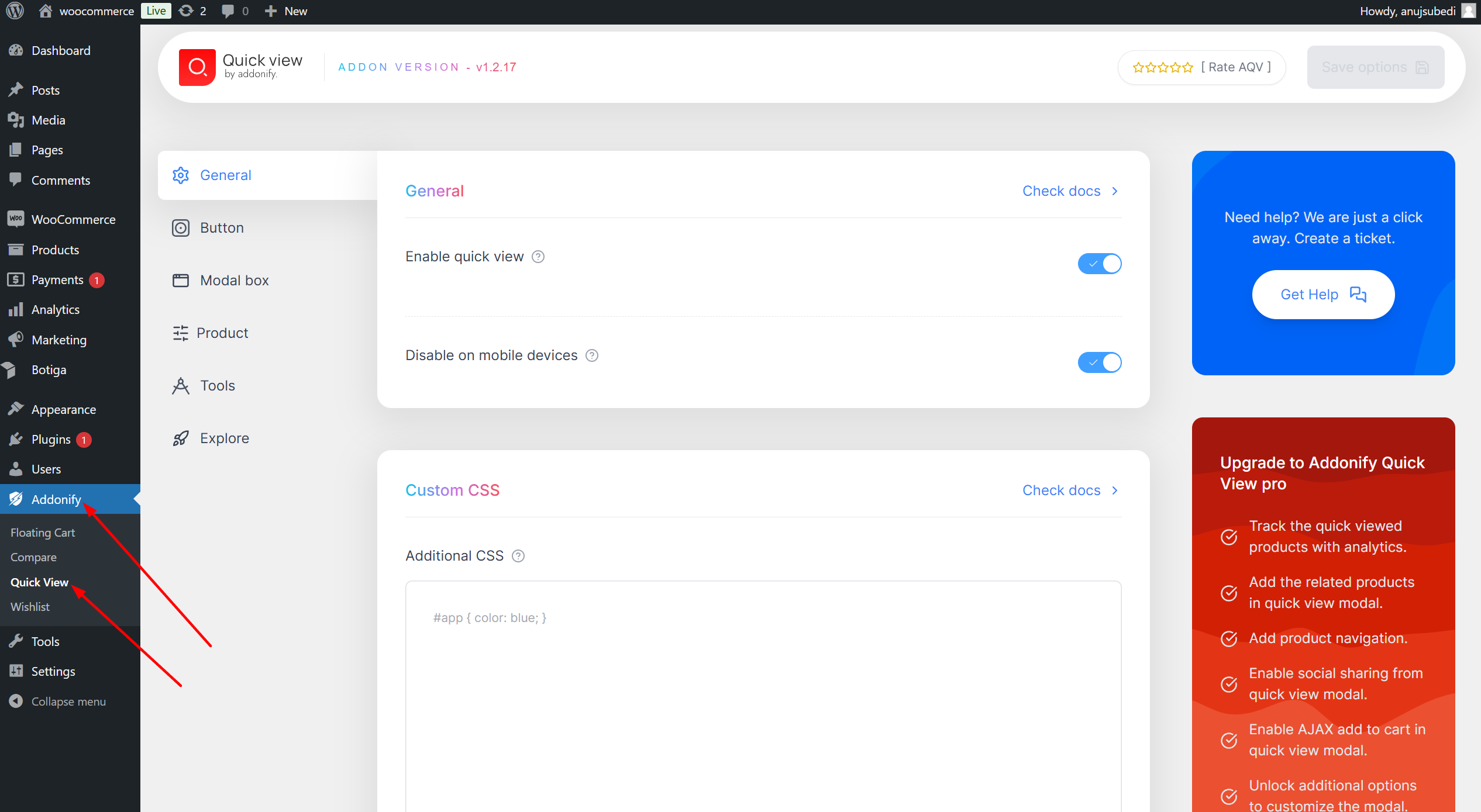Expand the Check docs link for General
1481x812 pixels.
click(x=1070, y=190)
